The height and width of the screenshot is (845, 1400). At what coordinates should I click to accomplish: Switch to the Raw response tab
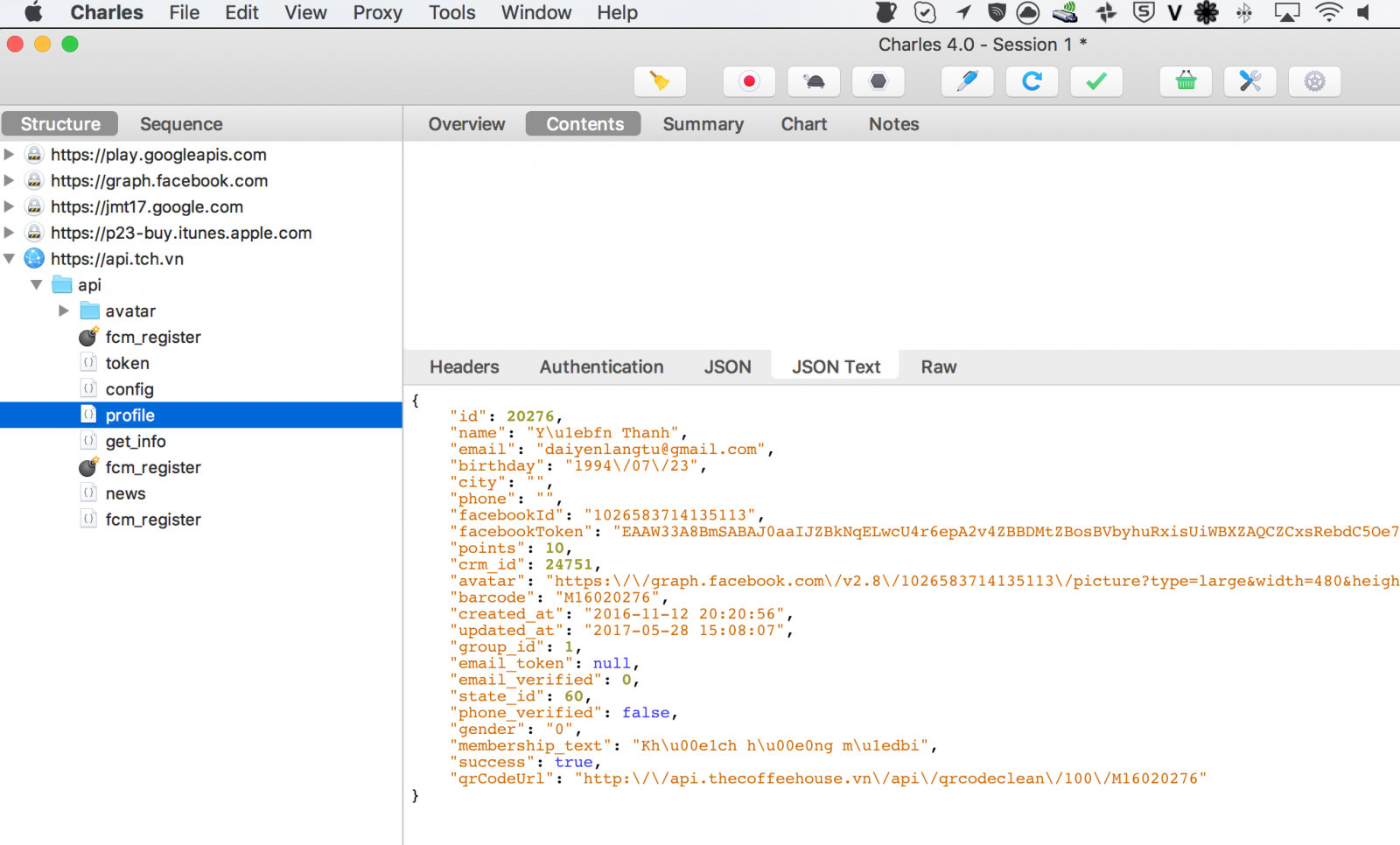point(938,367)
